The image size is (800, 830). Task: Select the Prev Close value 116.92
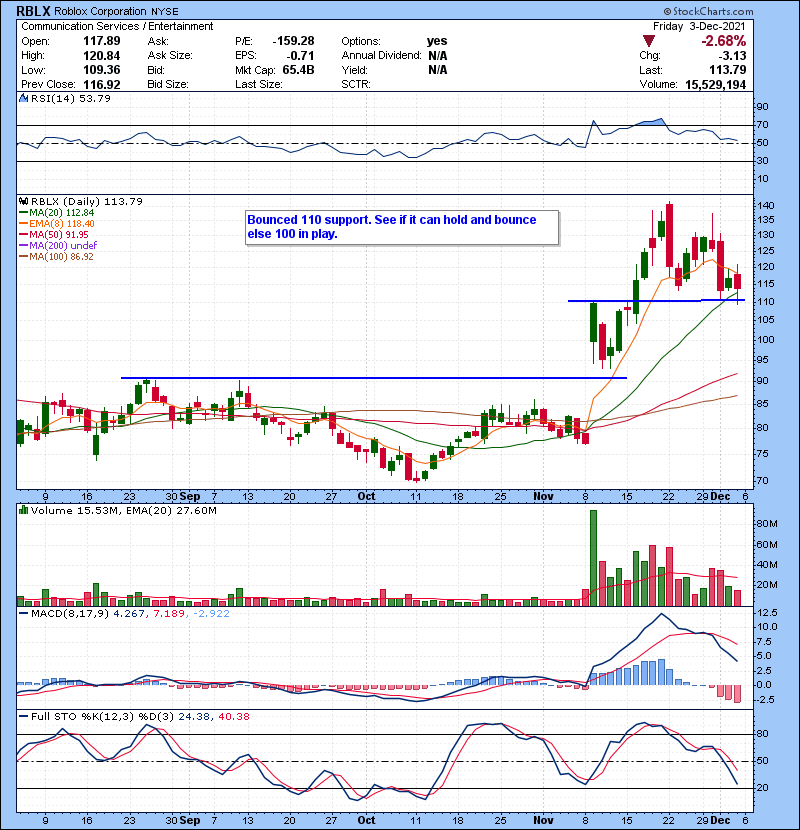point(102,85)
